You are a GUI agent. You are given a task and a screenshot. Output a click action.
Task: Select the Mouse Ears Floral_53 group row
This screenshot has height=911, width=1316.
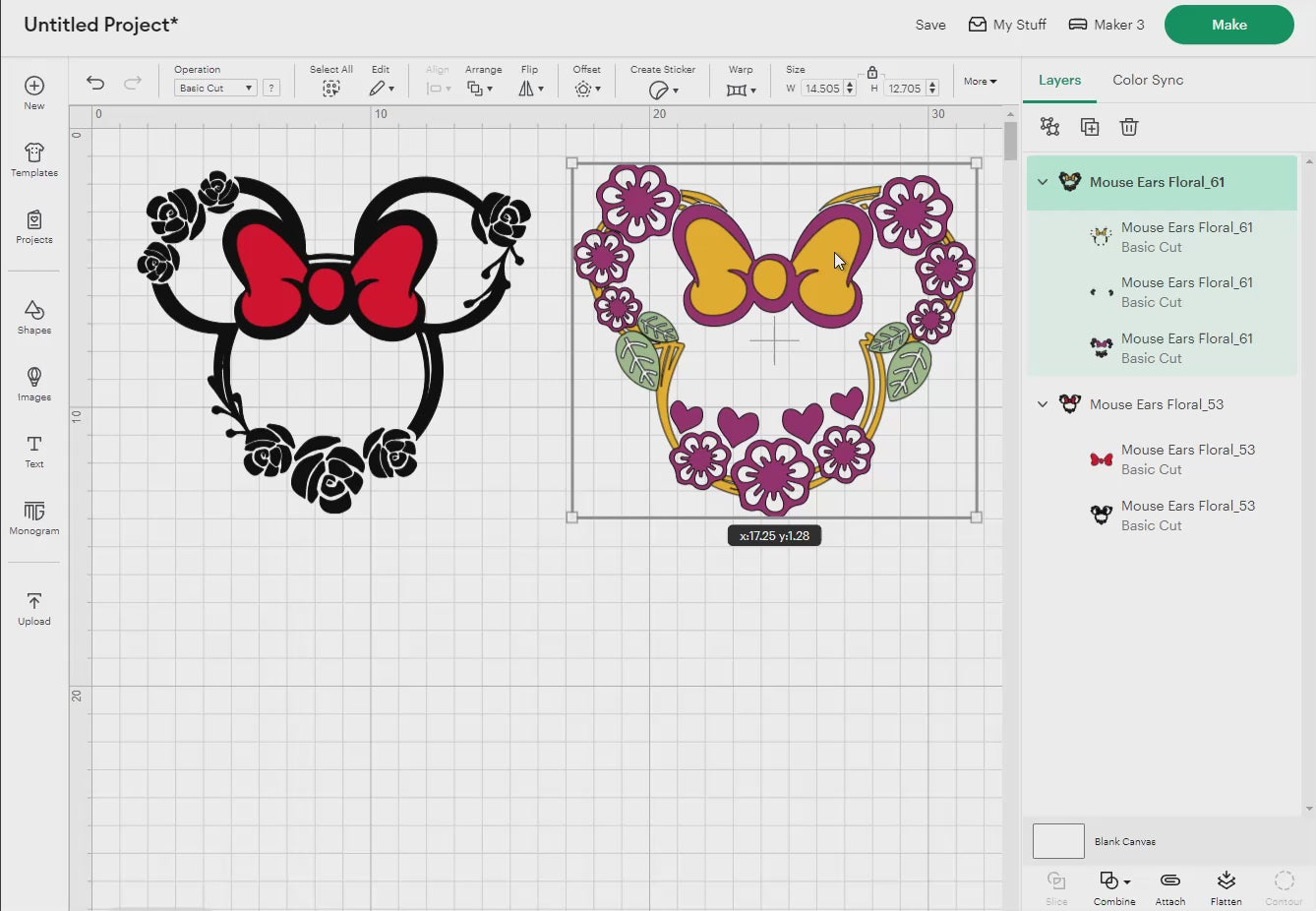1162,404
